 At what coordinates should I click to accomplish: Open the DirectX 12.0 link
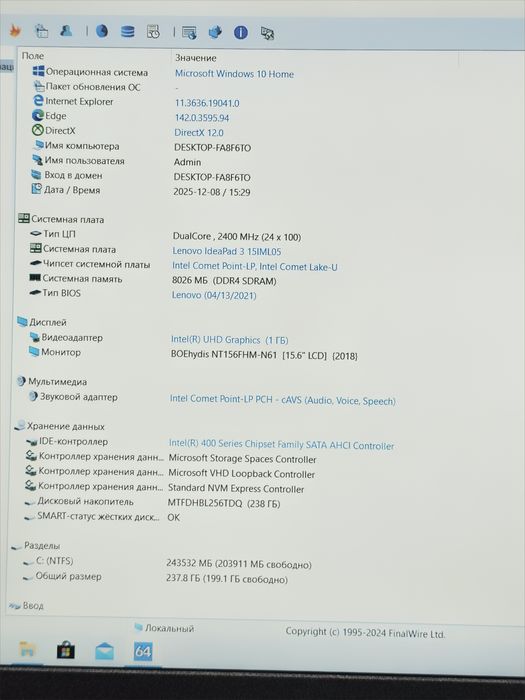[x=199, y=133]
